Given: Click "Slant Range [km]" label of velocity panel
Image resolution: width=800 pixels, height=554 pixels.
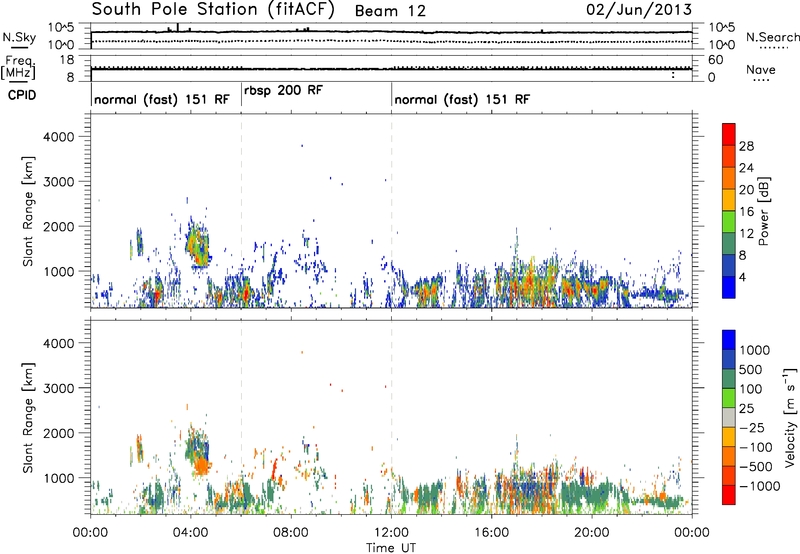Looking at the screenshot, I should point(28,418).
